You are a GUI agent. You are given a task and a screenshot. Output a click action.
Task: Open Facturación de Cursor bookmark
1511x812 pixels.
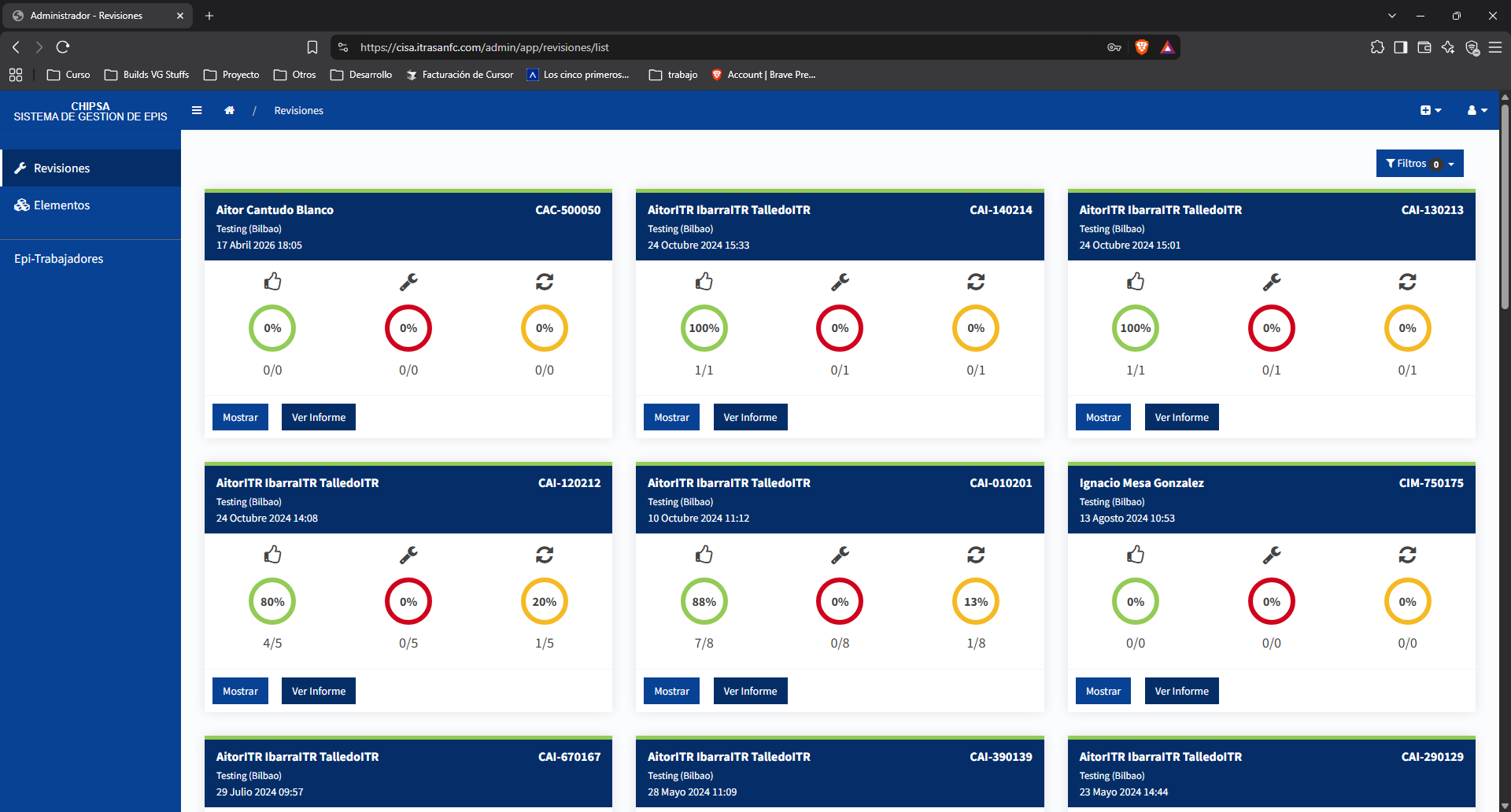pyautogui.click(x=460, y=75)
